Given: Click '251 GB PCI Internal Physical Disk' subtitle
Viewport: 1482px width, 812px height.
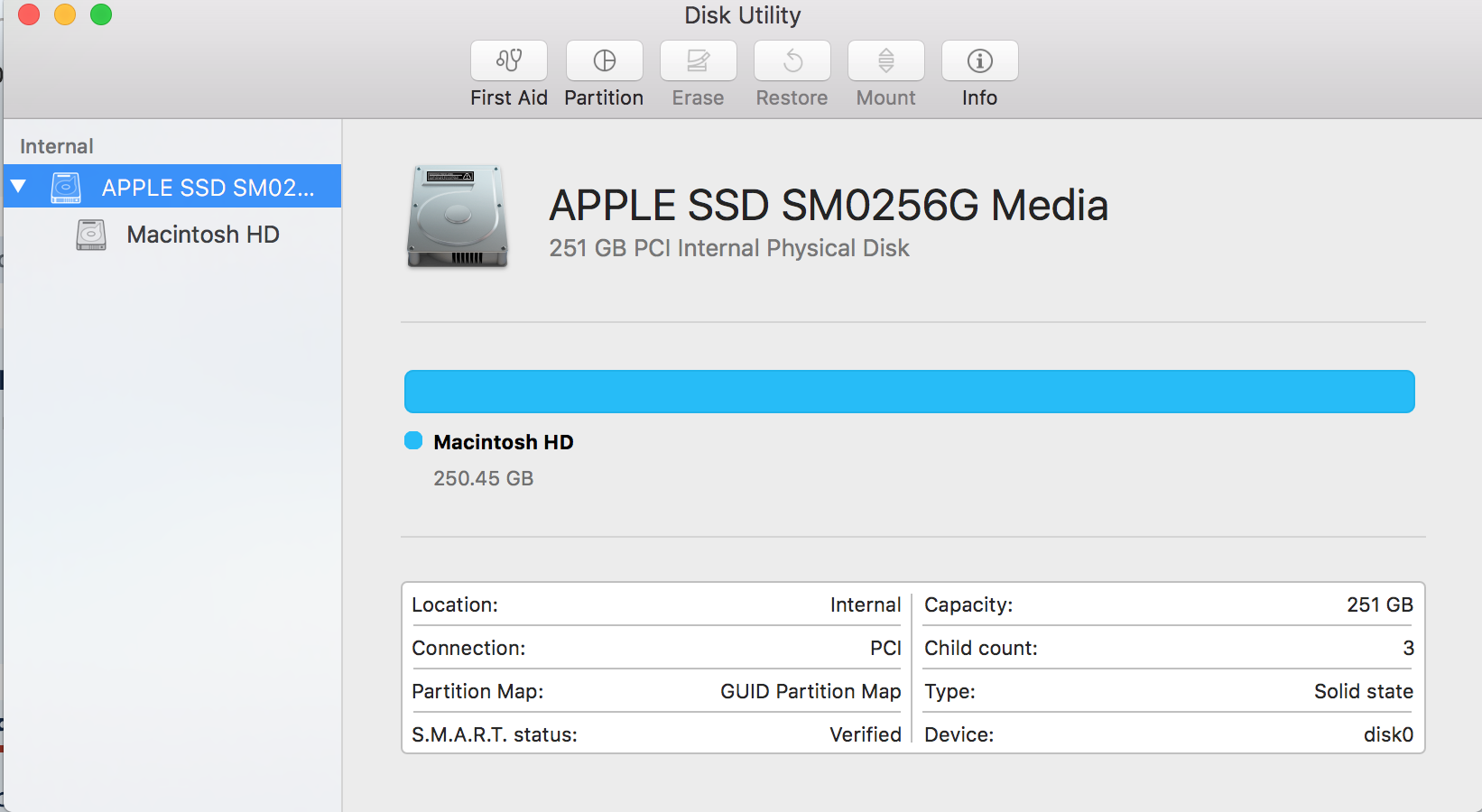Looking at the screenshot, I should [x=729, y=248].
